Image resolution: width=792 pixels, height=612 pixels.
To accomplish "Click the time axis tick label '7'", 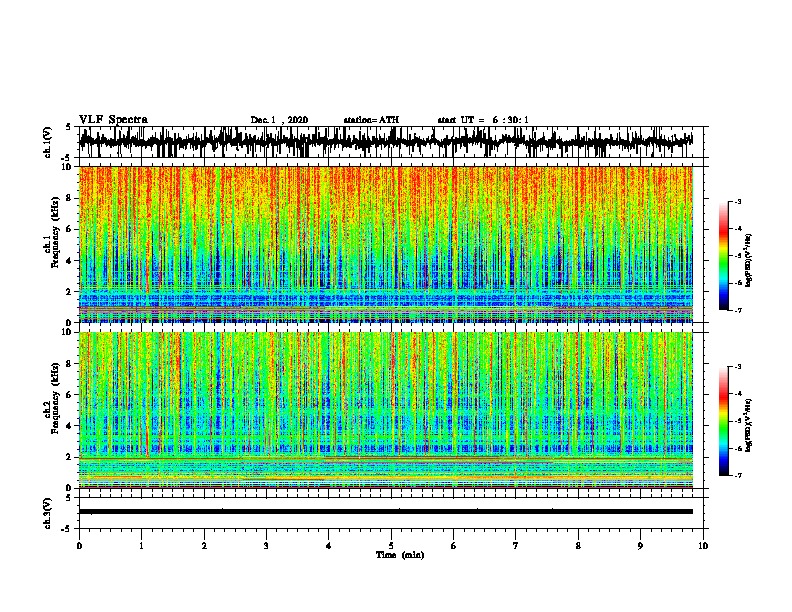I will point(516,546).
